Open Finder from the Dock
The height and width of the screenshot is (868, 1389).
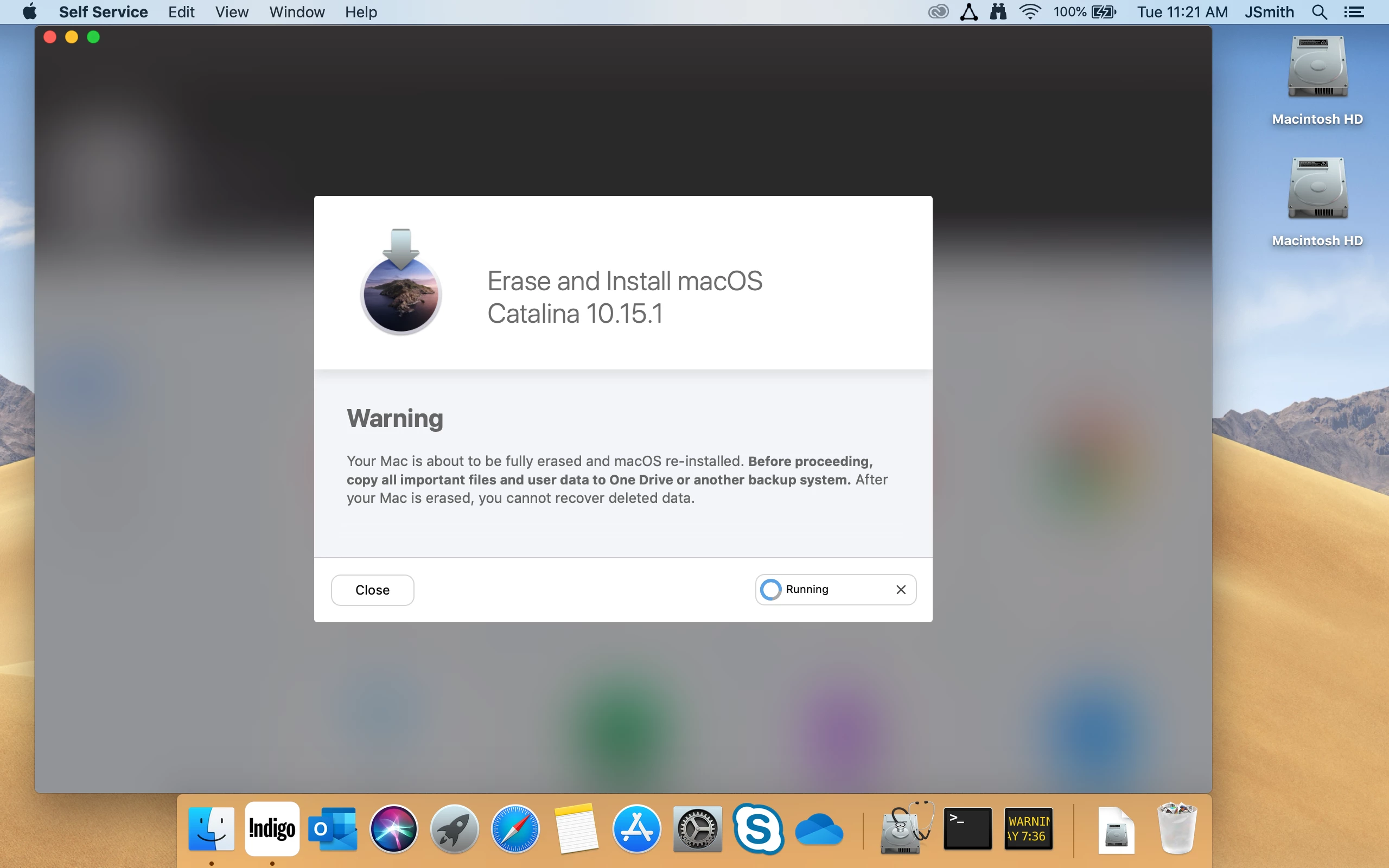[x=211, y=829]
